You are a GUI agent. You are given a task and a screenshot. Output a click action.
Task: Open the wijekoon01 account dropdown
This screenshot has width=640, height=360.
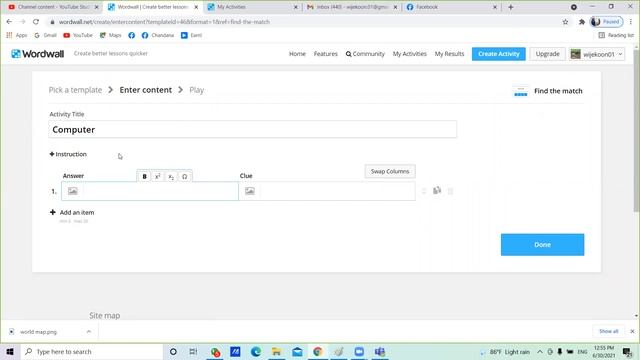tap(597, 54)
